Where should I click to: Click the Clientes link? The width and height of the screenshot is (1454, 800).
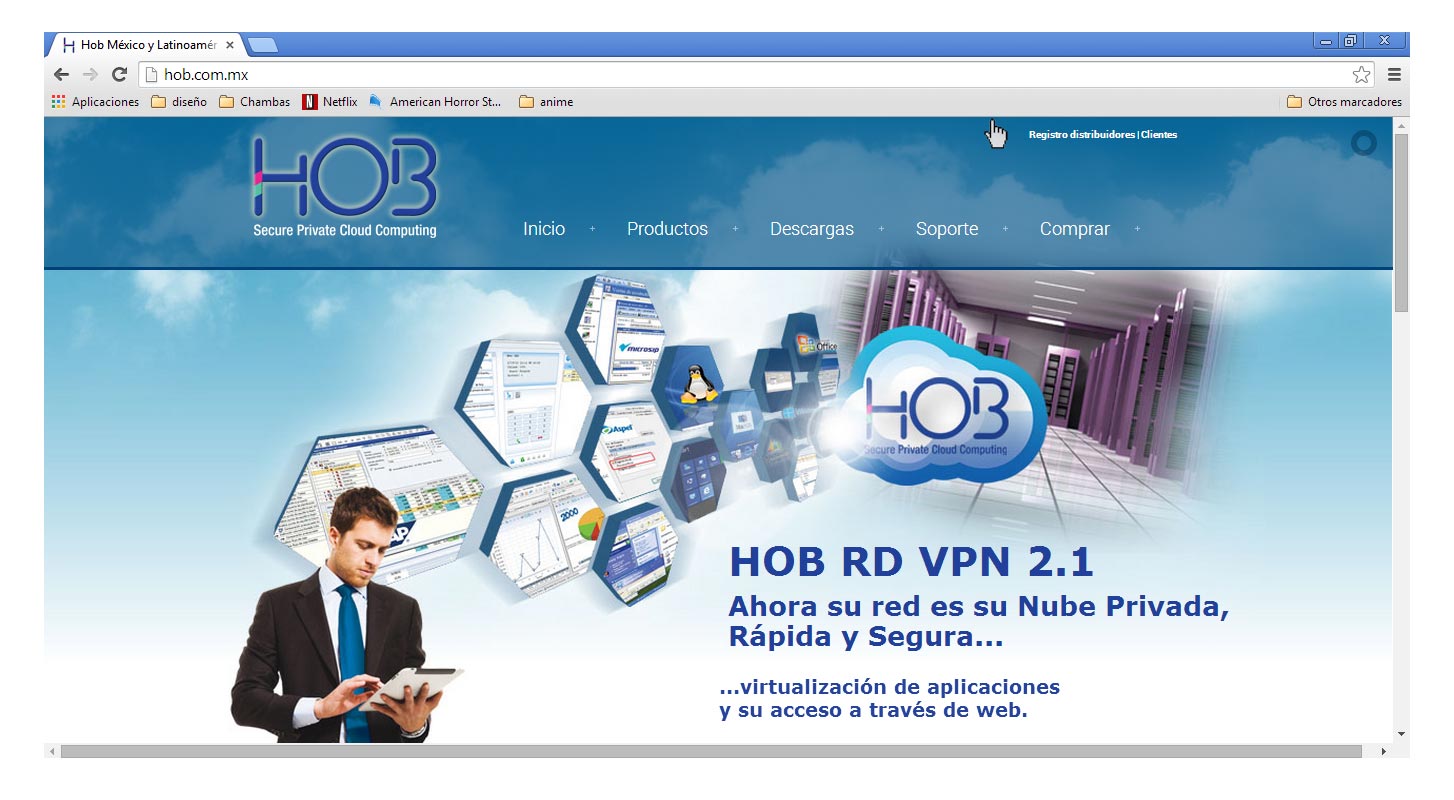1158,134
